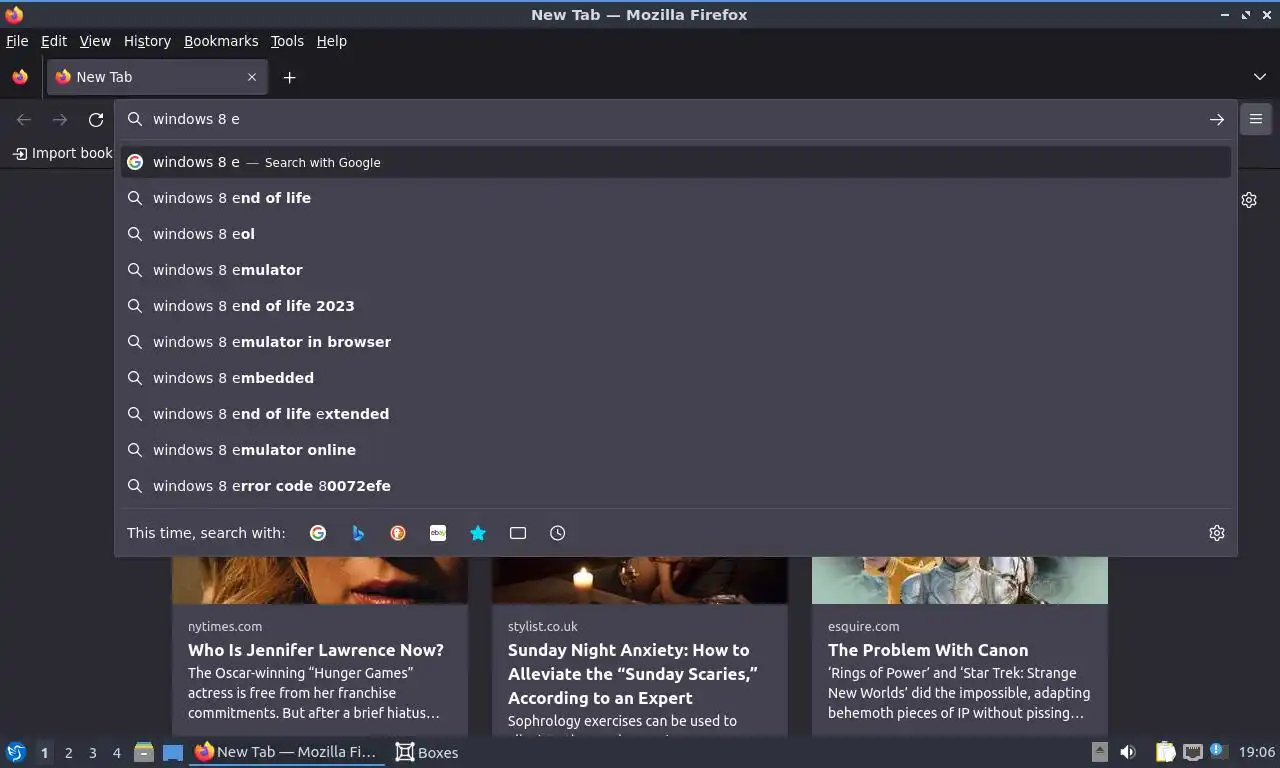Click show desktop taskbar icon
1280x768 pixels.
pyautogui.click(x=173, y=752)
